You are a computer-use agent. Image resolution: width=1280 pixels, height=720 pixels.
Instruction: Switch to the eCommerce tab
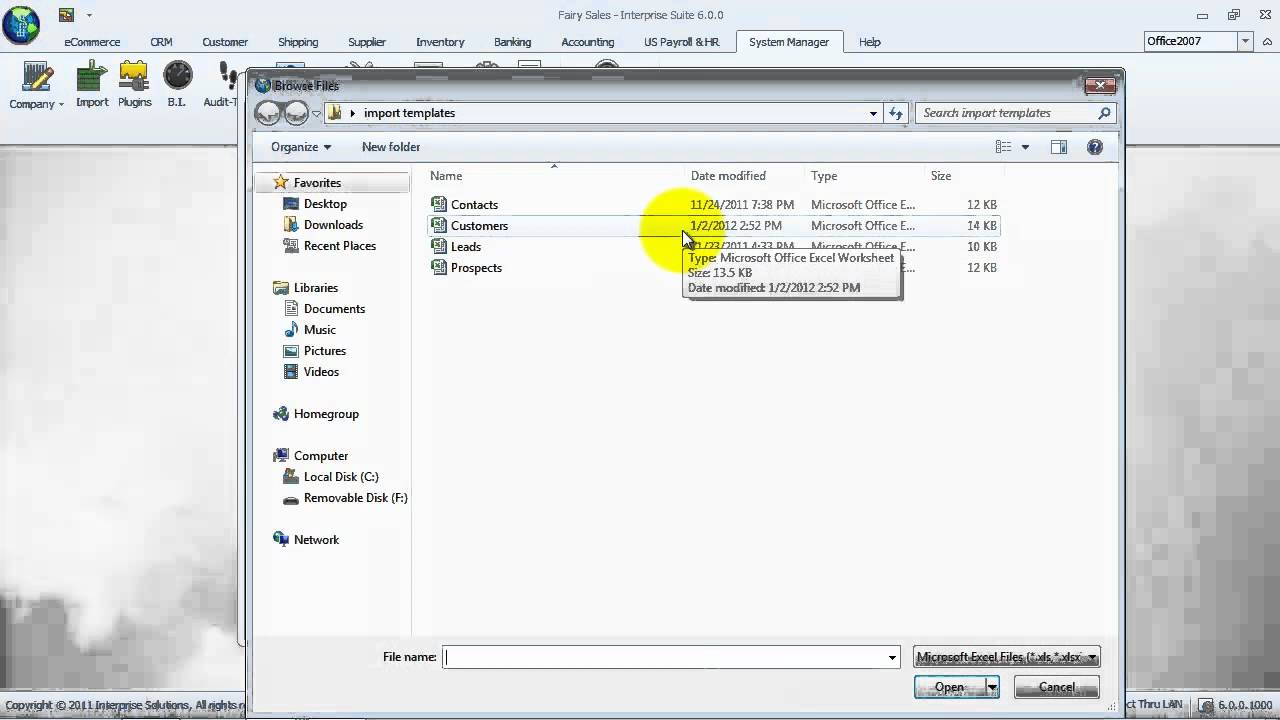coord(92,42)
